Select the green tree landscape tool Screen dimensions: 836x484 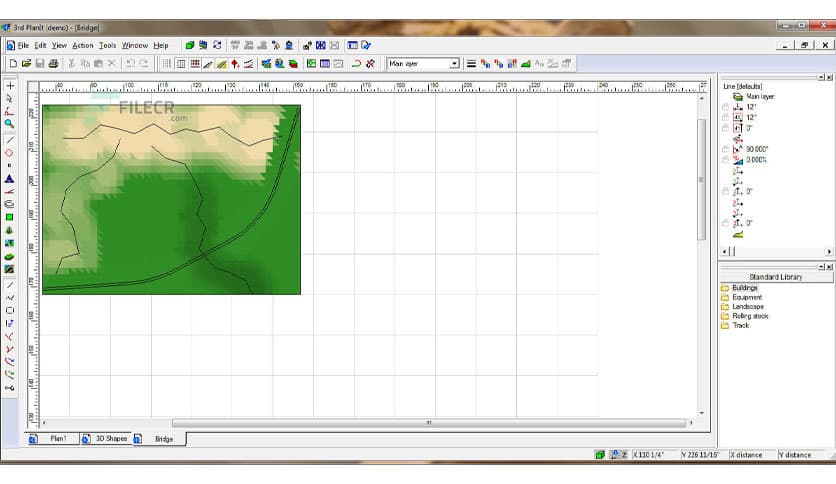[9, 230]
